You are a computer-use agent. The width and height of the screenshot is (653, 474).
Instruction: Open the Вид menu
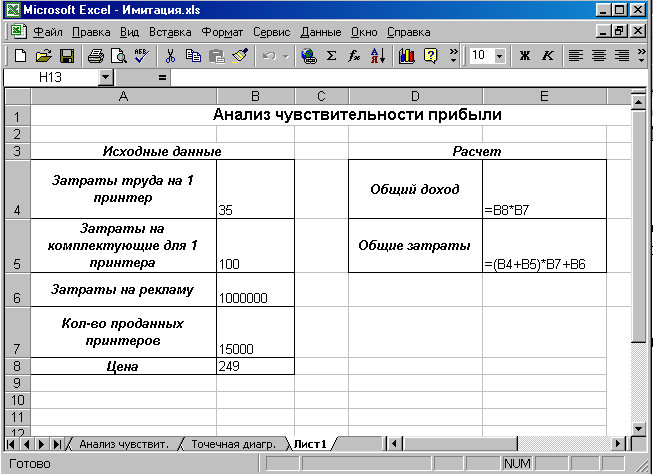point(130,32)
